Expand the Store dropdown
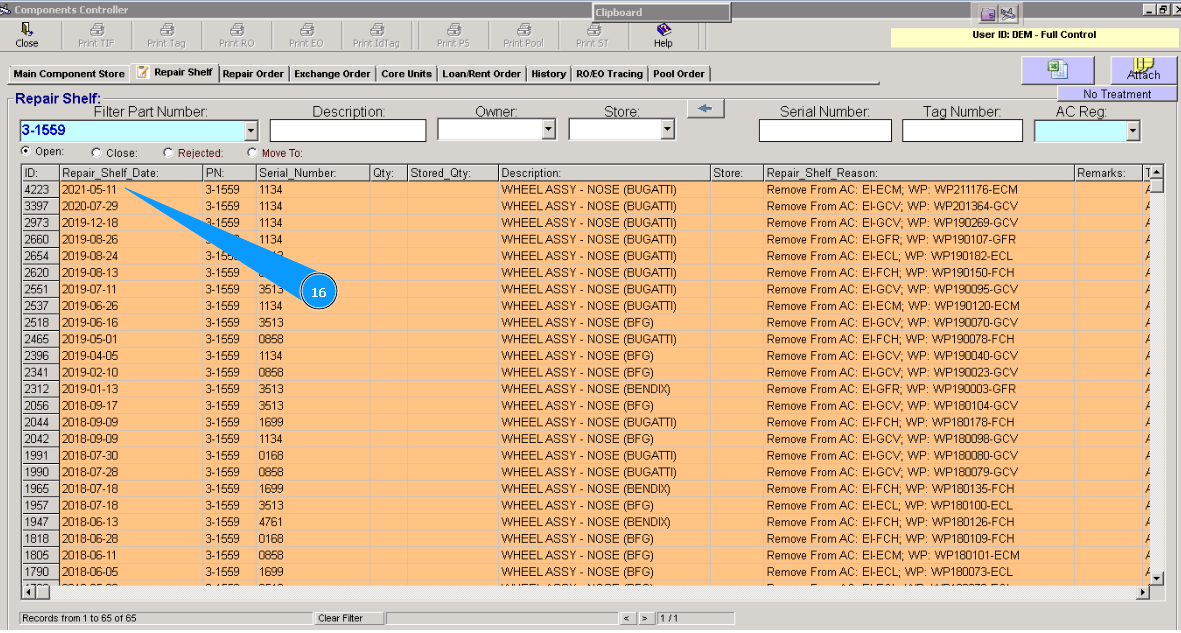 point(667,130)
